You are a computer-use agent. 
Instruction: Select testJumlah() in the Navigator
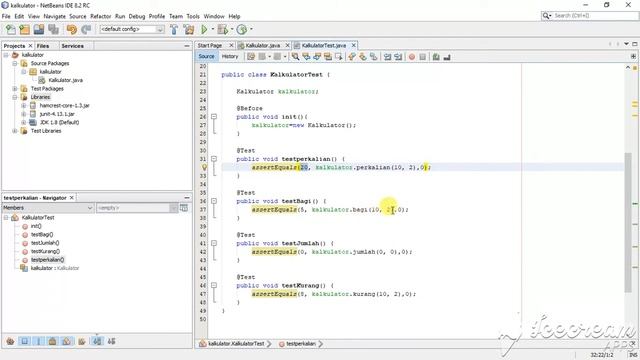coord(45,243)
